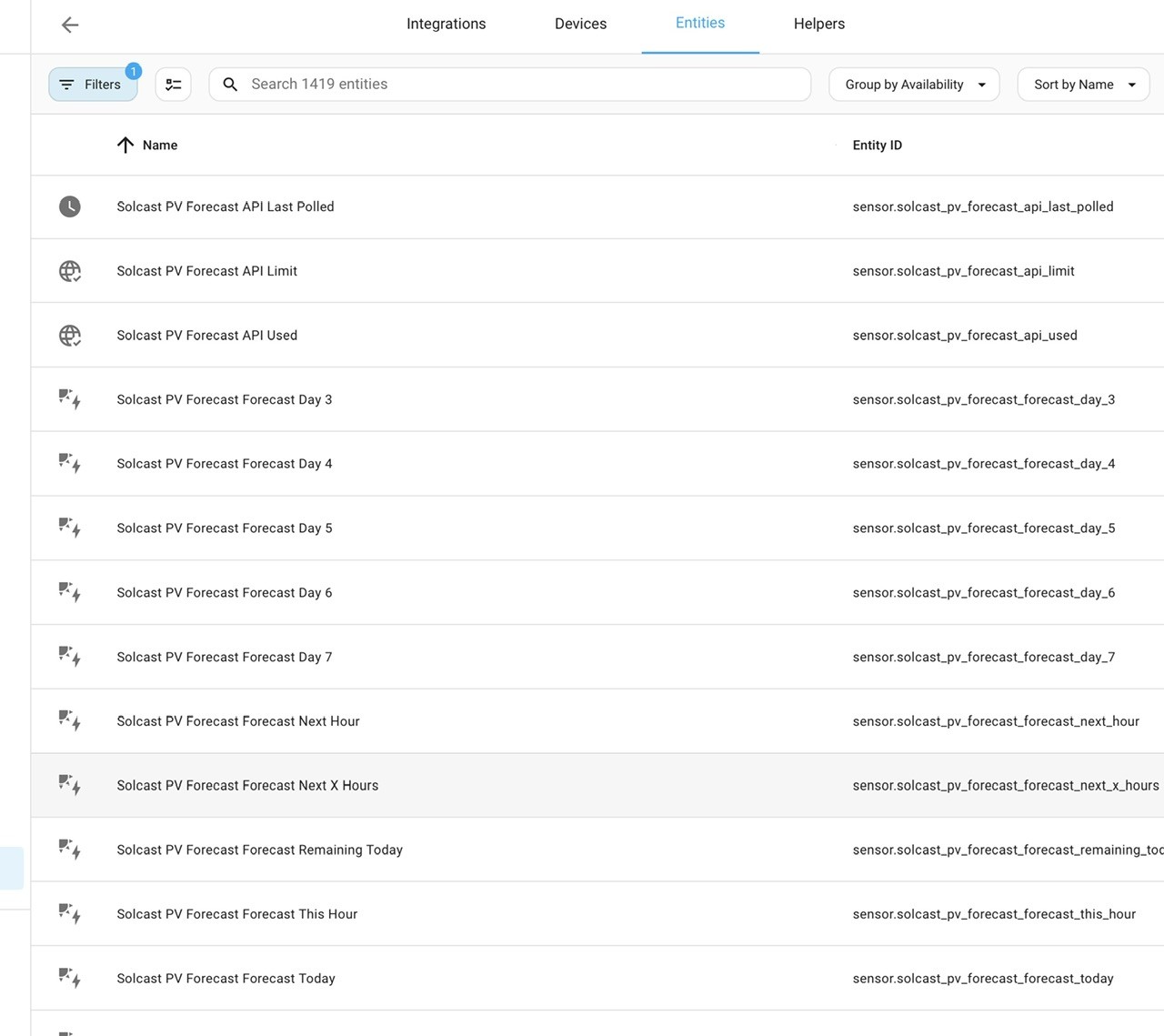Open Solcast PV Forecast Forecast Next Hour

coord(238,721)
